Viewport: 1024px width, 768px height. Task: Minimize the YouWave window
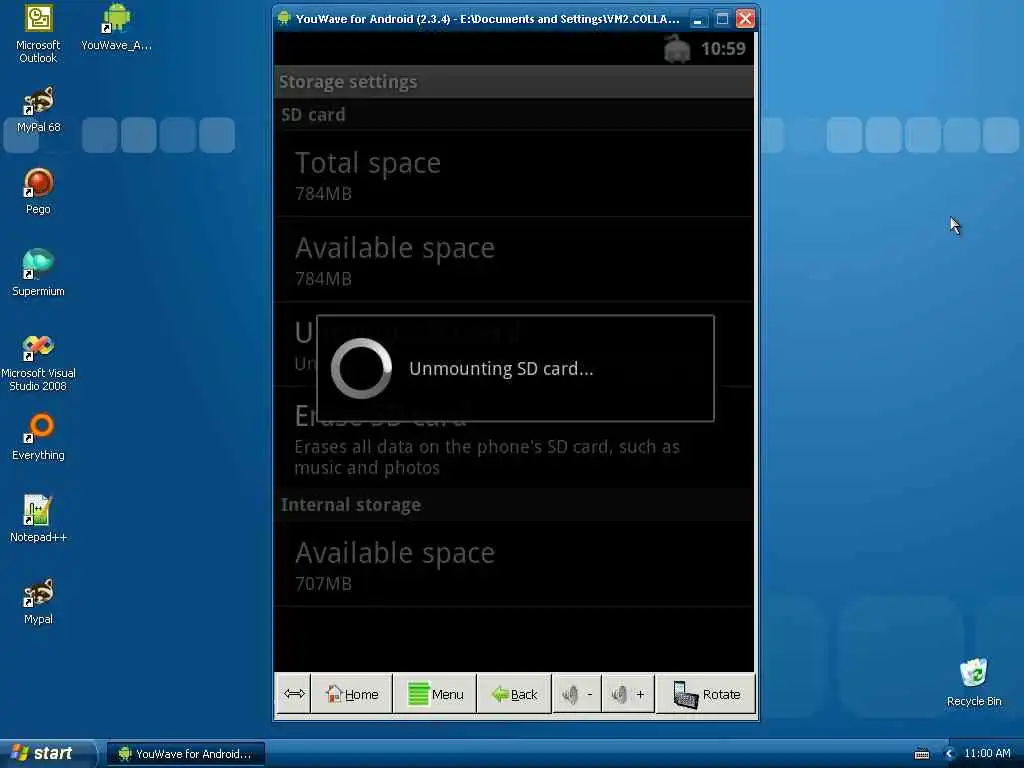click(697, 19)
